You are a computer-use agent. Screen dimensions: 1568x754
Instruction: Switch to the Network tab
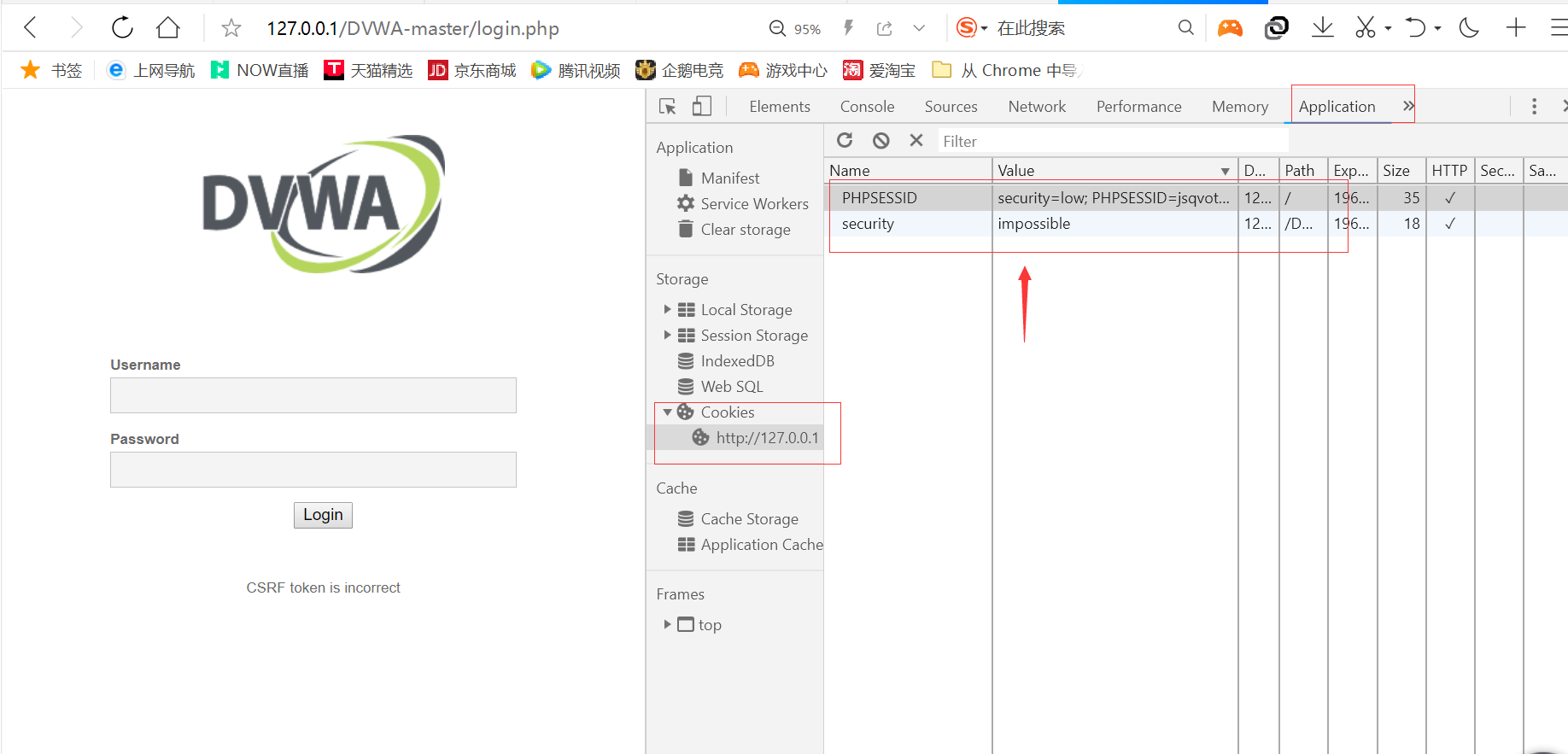click(x=1037, y=107)
